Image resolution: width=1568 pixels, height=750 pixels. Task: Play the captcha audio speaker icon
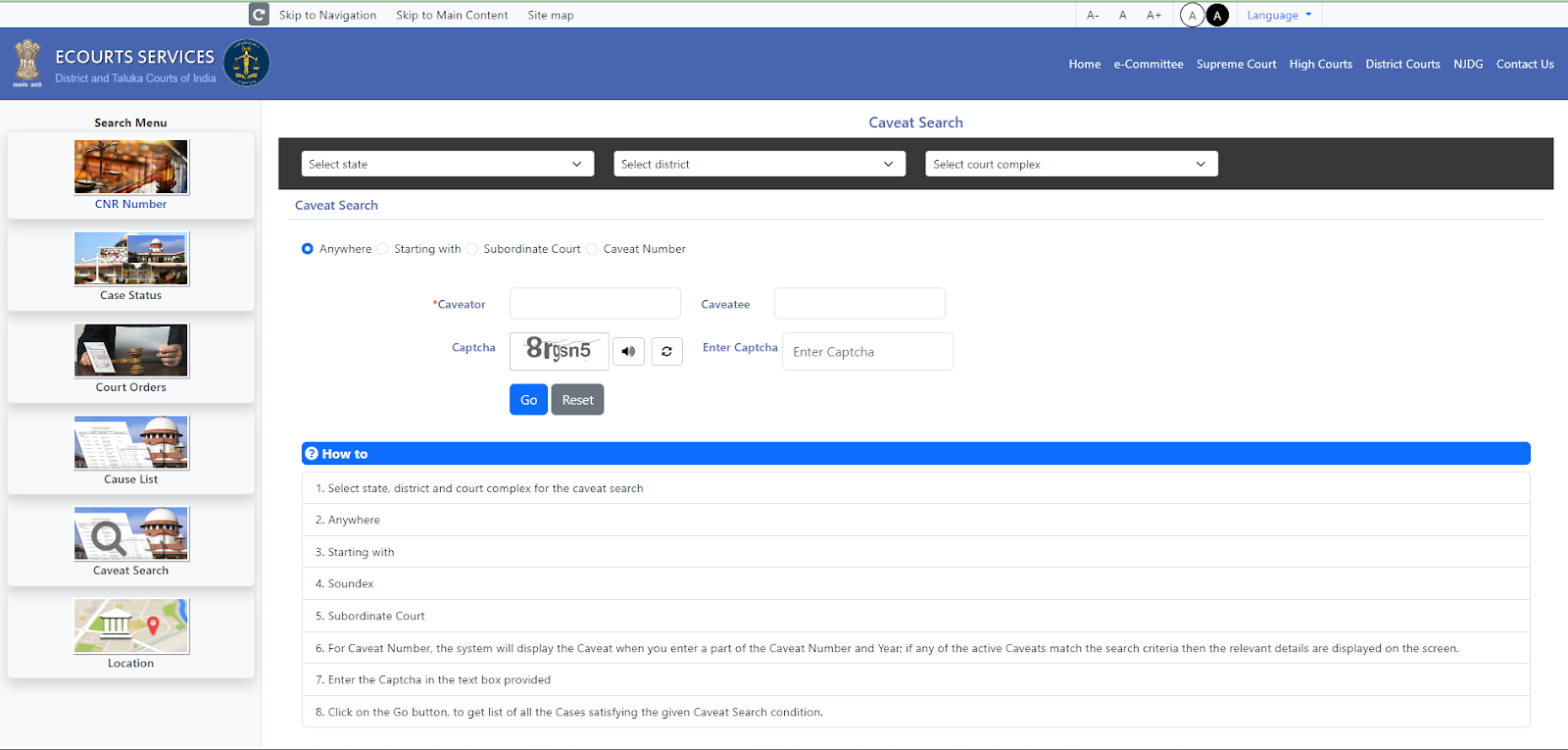pyautogui.click(x=628, y=351)
